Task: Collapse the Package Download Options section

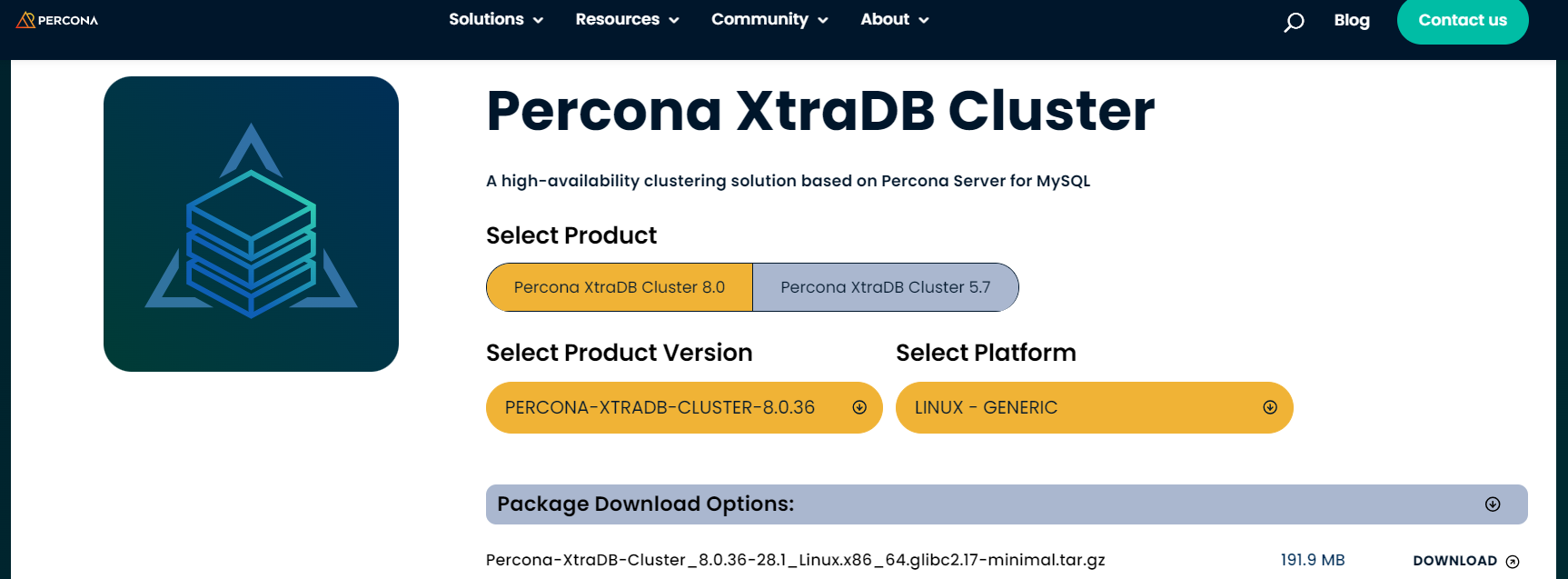Action: [x=1006, y=504]
